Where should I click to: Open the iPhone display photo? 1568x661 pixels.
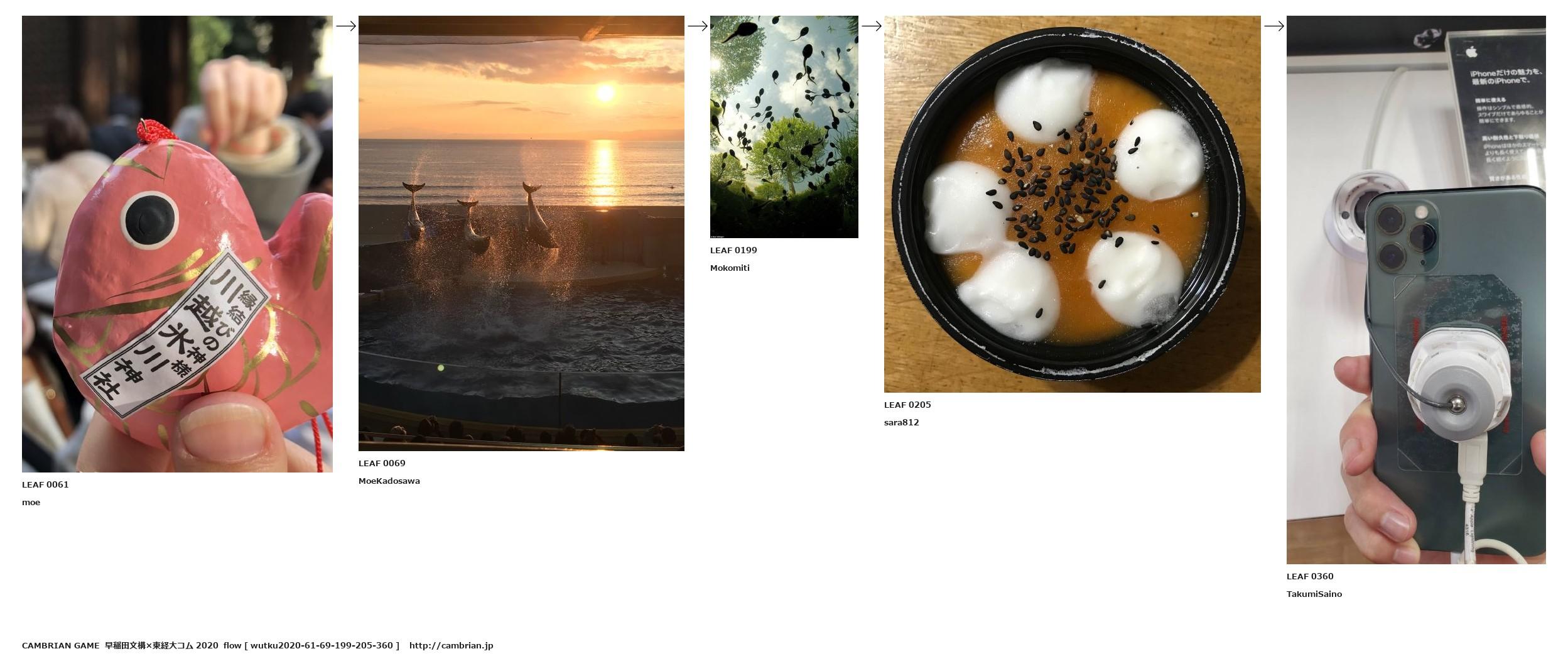point(1416,290)
